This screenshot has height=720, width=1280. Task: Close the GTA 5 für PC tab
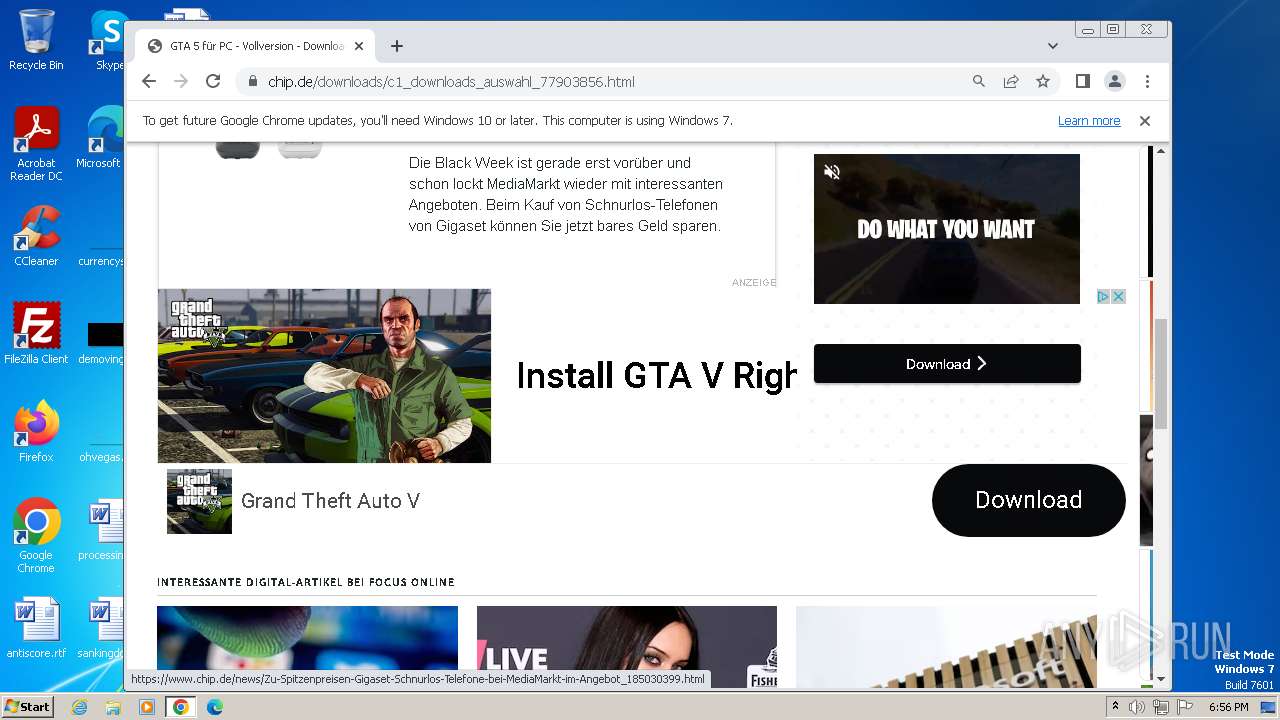(x=359, y=46)
